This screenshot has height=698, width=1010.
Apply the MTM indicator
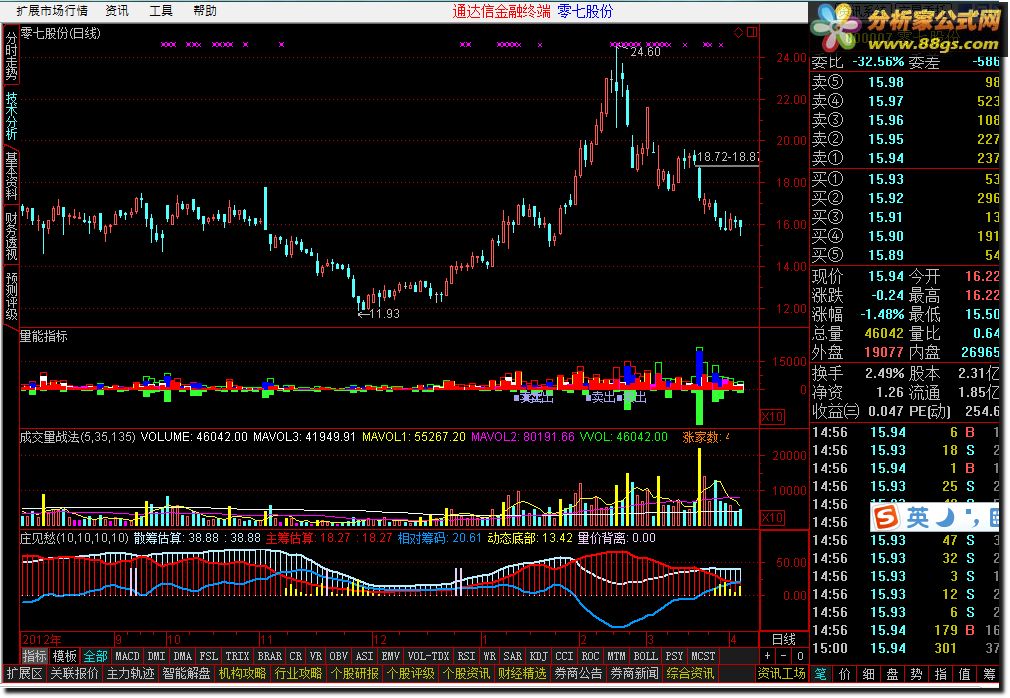(616, 656)
